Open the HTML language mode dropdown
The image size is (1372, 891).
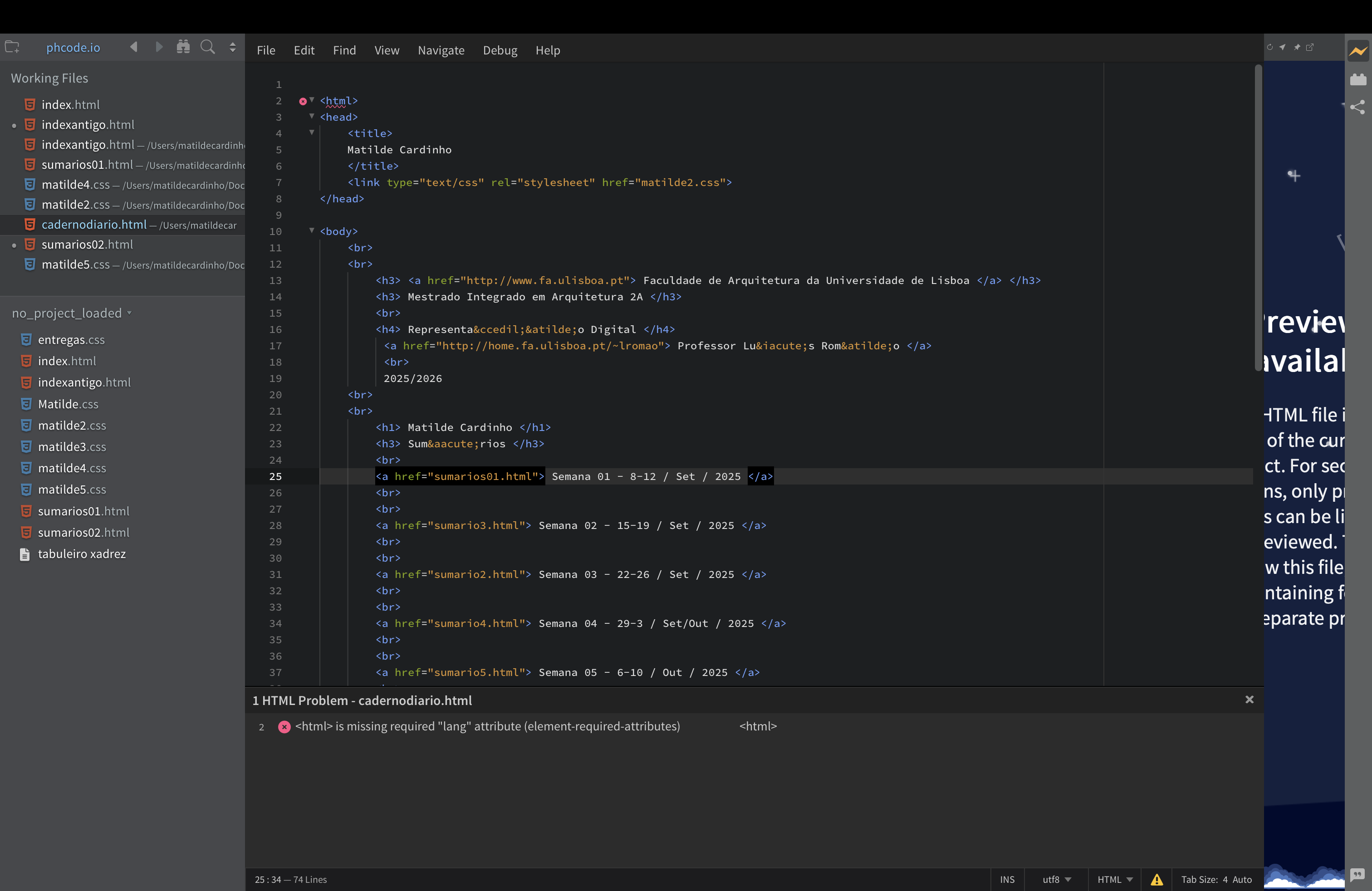pyautogui.click(x=1115, y=880)
